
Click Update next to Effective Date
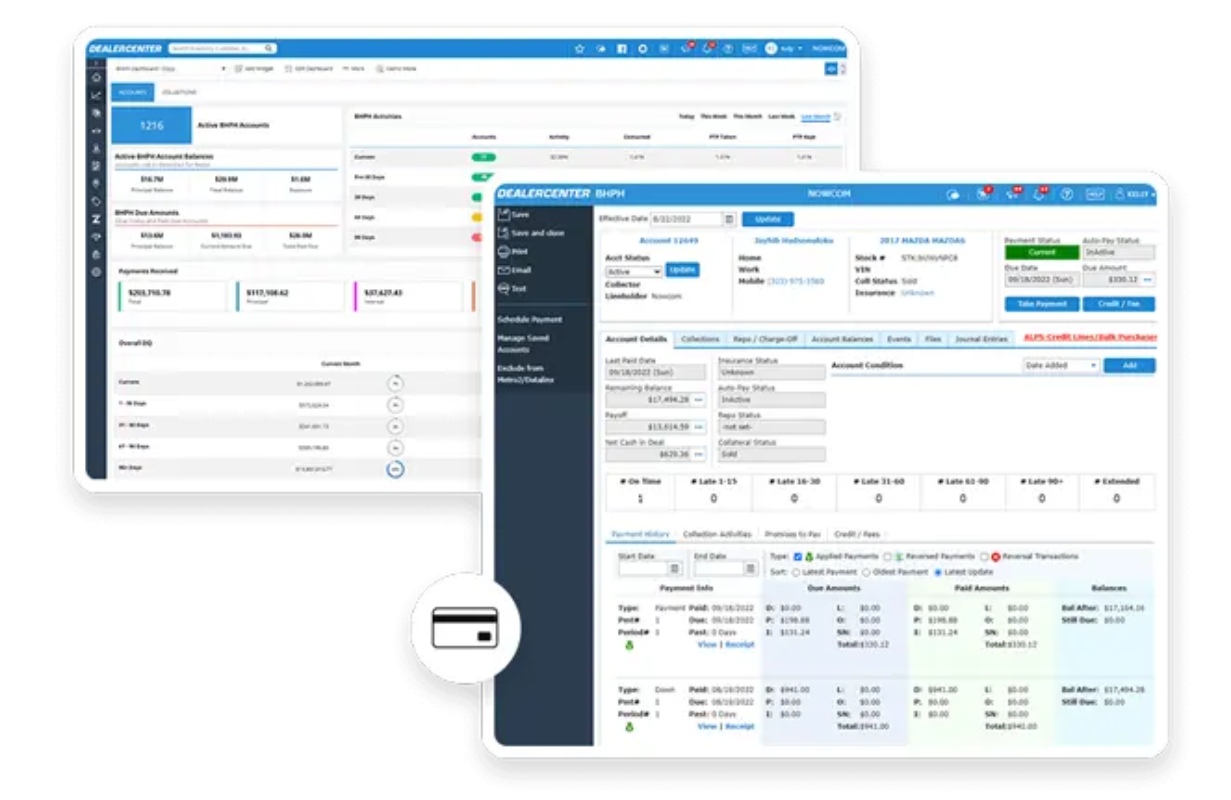(x=768, y=219)
